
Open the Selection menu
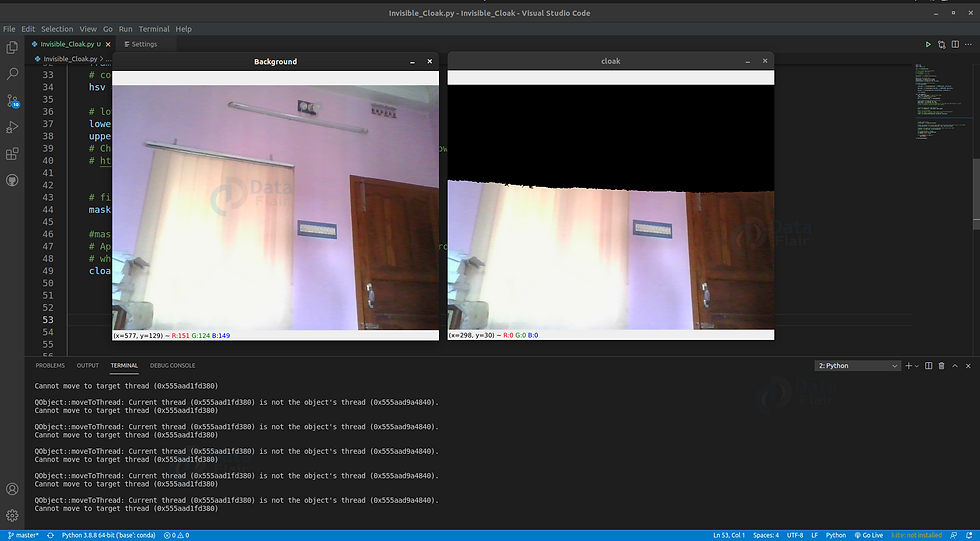pyautogui.click(x=57, y=29)
